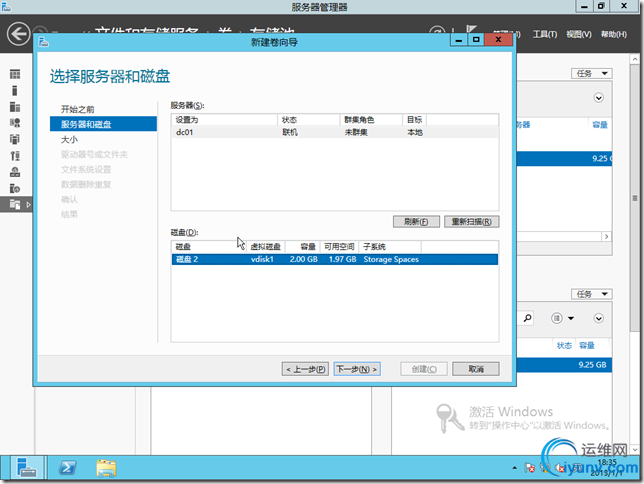Open the arrow beside list view options
644x484 pixels.
click(x=571, y=318)
